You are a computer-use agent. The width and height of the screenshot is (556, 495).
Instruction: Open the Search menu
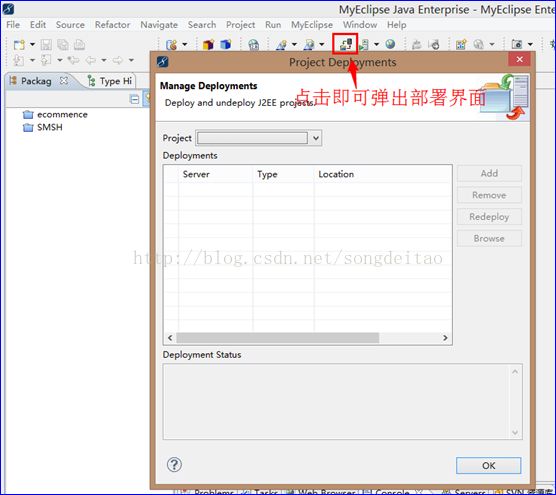pyautogui.click(x=202, y=25)
